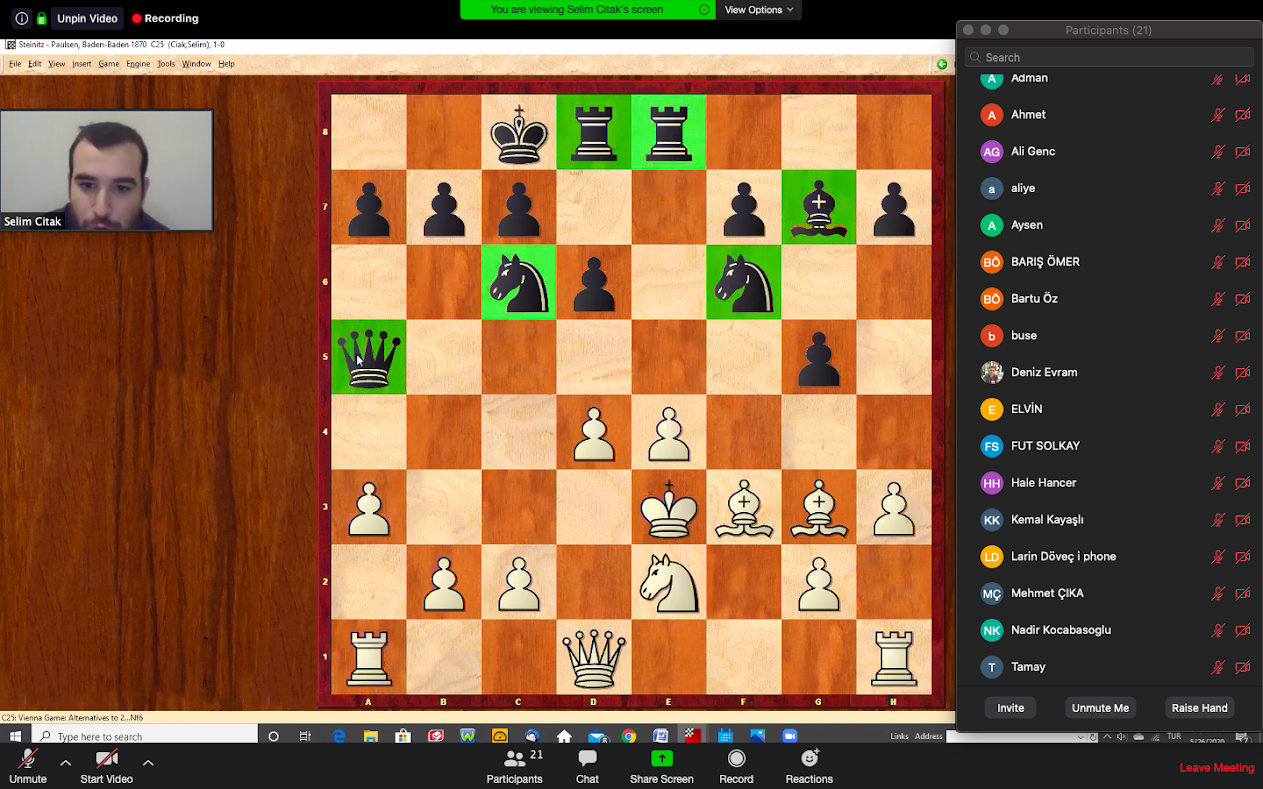Click the Unmute microphone icon
Screen dimensions: 1263x789
click(x=28, y=760)
